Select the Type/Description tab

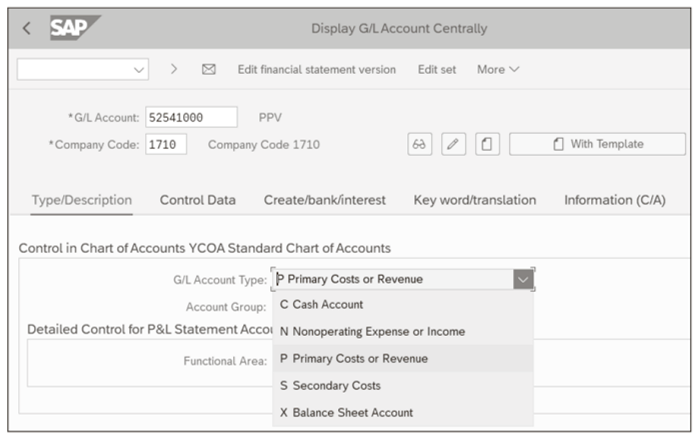click(x=82, y=200)
